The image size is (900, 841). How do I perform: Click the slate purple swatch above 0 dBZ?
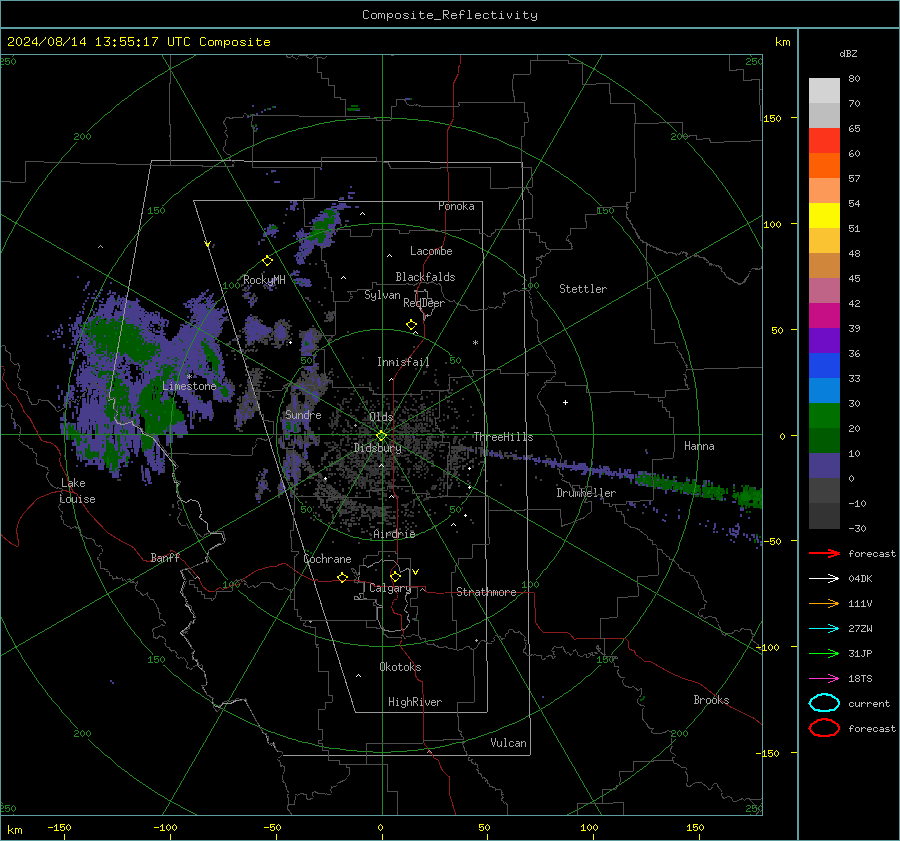824,466
